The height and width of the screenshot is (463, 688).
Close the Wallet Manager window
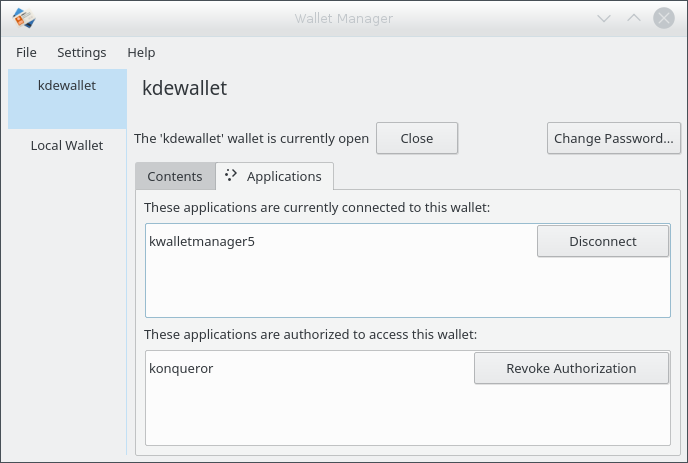[663, 18]
